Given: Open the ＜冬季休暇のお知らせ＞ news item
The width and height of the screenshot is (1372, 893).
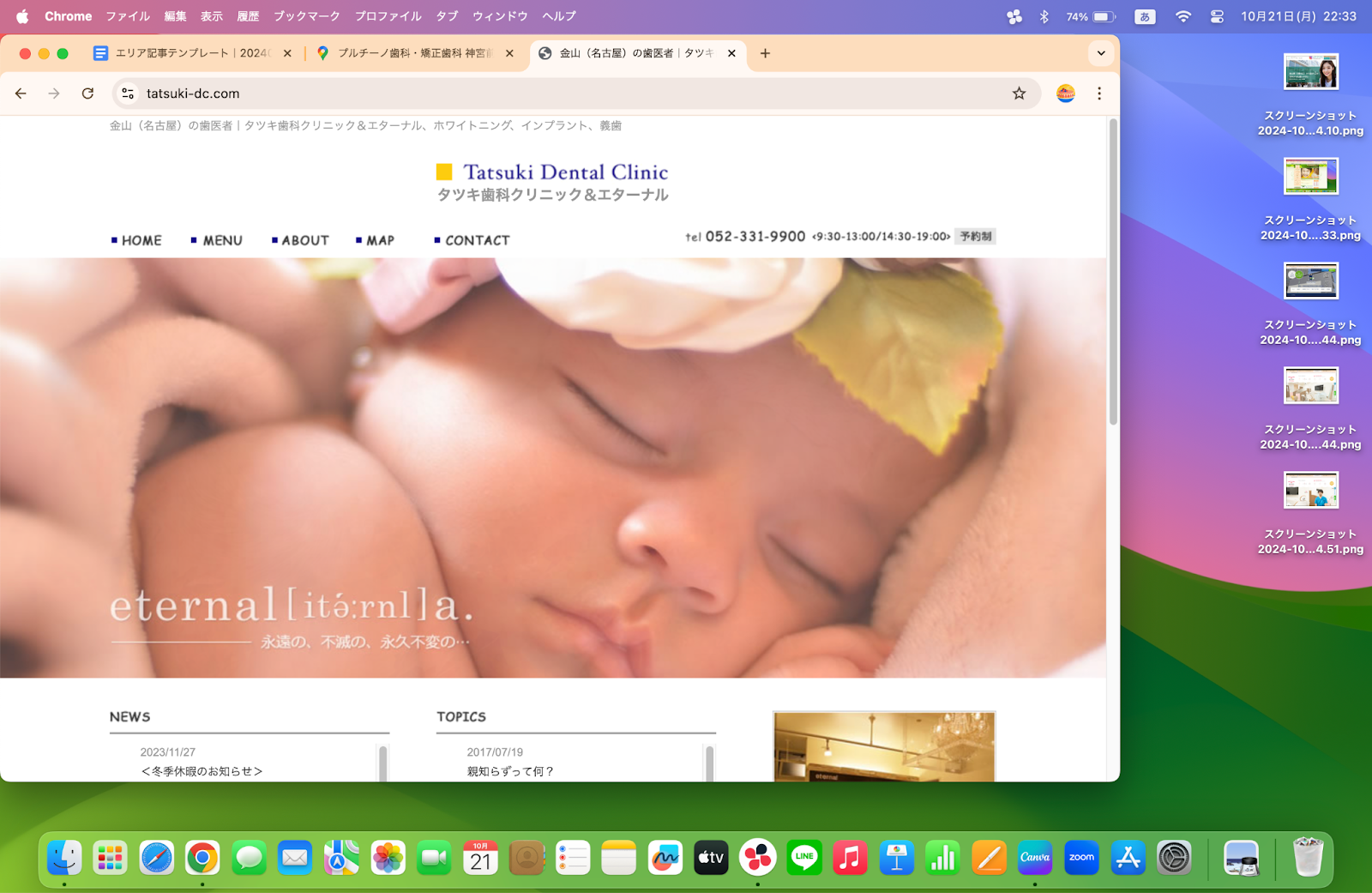Looking at the screenshot, I should point(202,771).
